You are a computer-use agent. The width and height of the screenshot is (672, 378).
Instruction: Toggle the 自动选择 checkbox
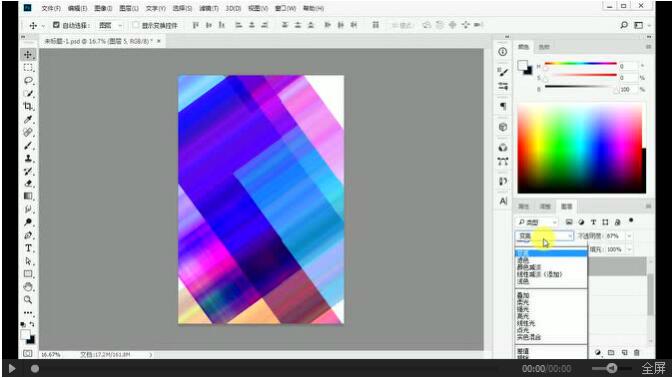point(56,25)
